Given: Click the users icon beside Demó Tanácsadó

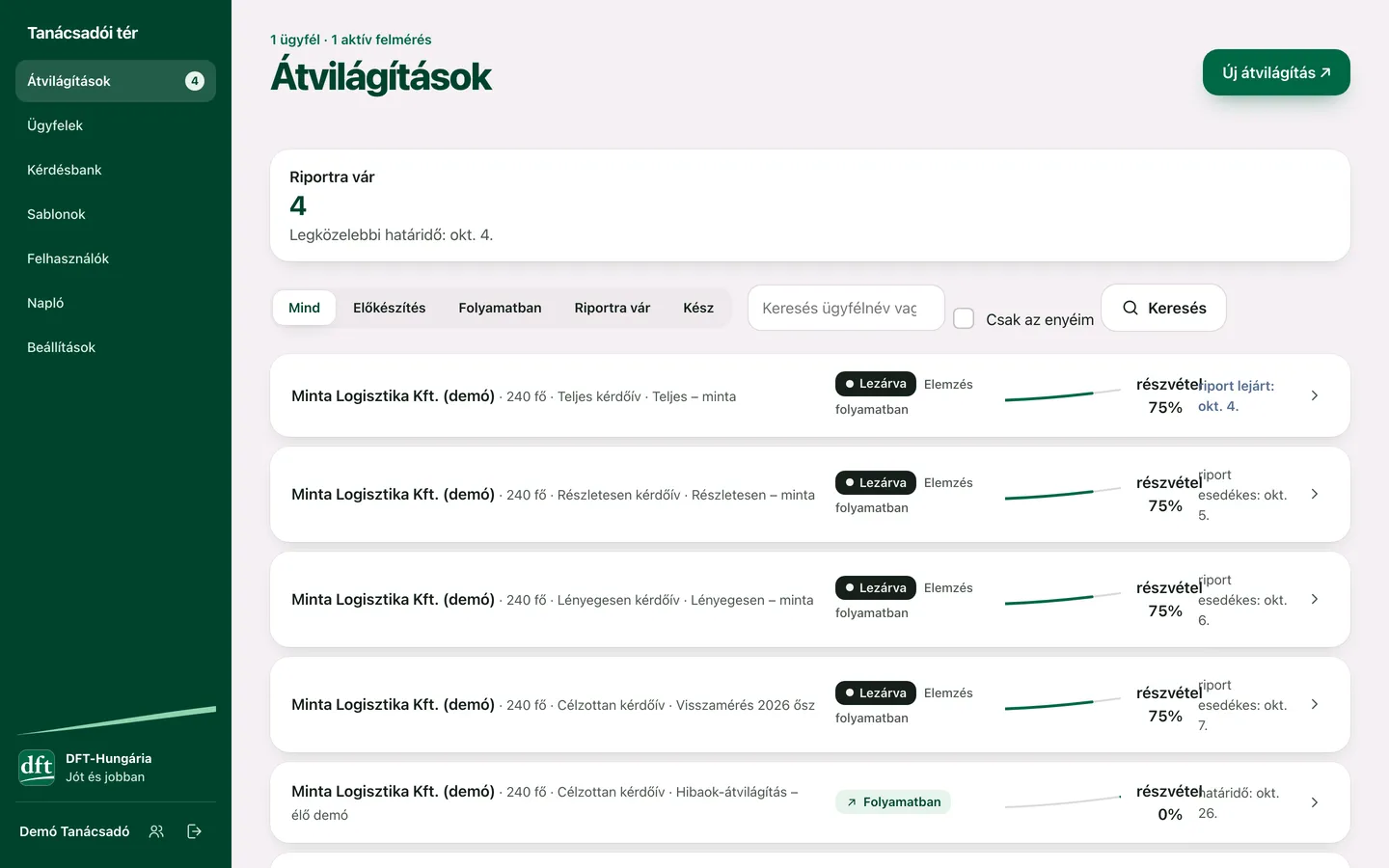Looking at the screenshot, I should click(x=156, y=831).
